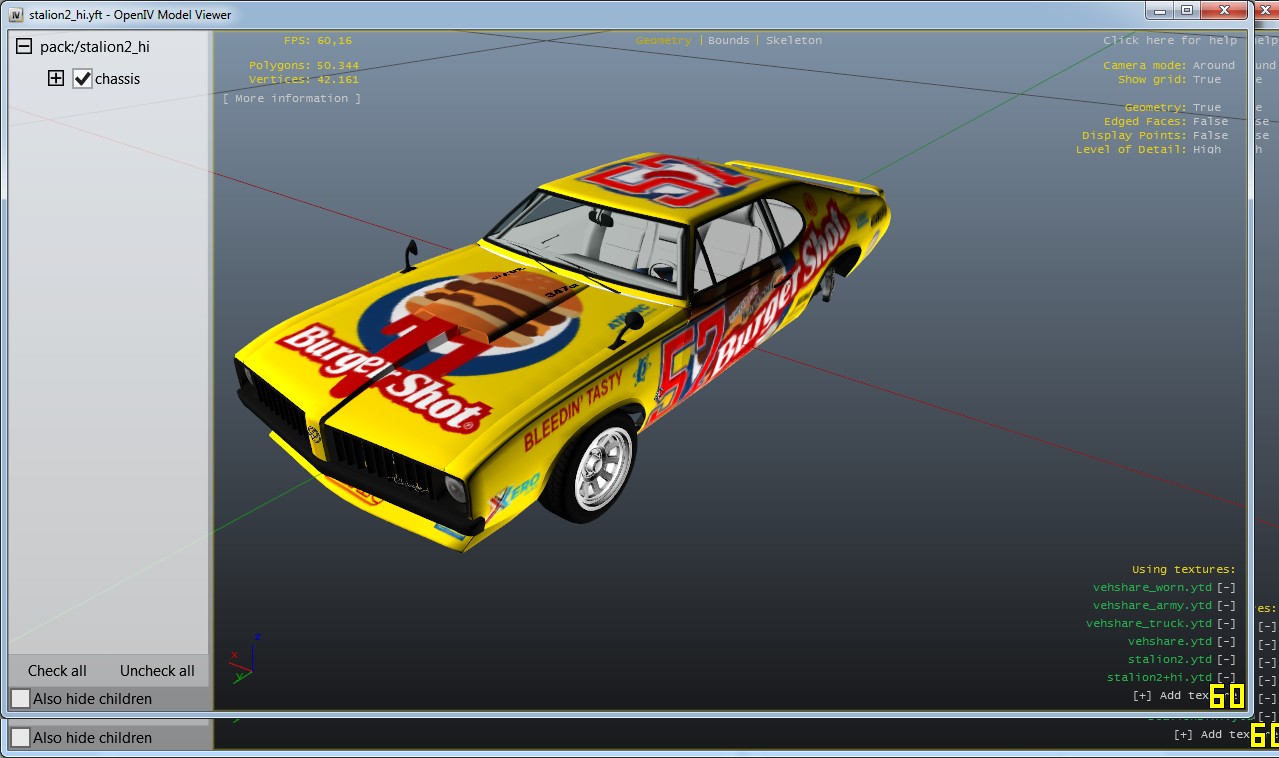Change Camera mode Around setting
The image size is (1279, 758).
[1214, 65]
